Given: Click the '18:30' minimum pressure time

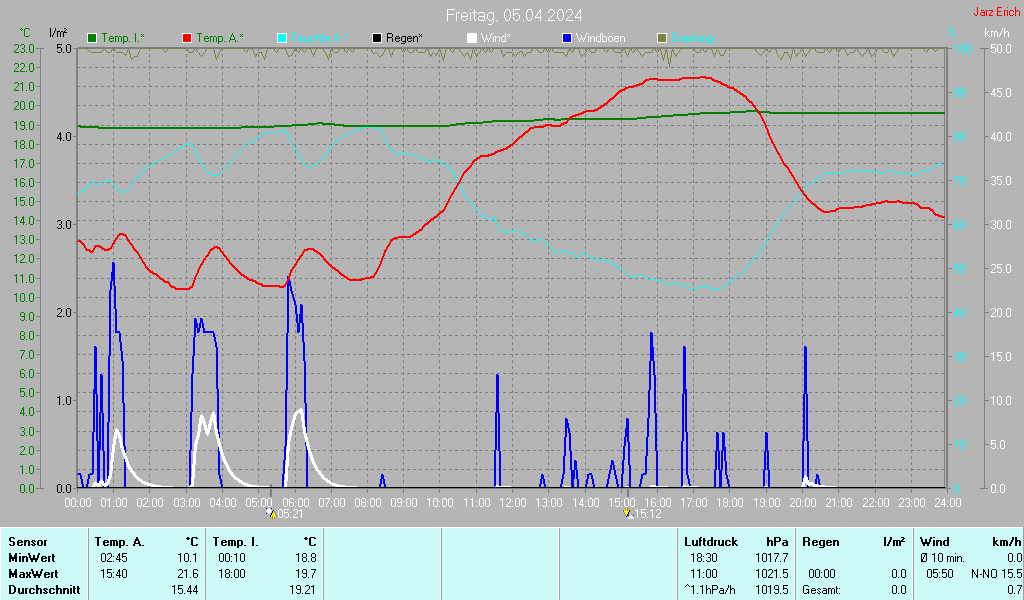Looking at the screenshot, I should pyautogui.click(x=703, y=558).
